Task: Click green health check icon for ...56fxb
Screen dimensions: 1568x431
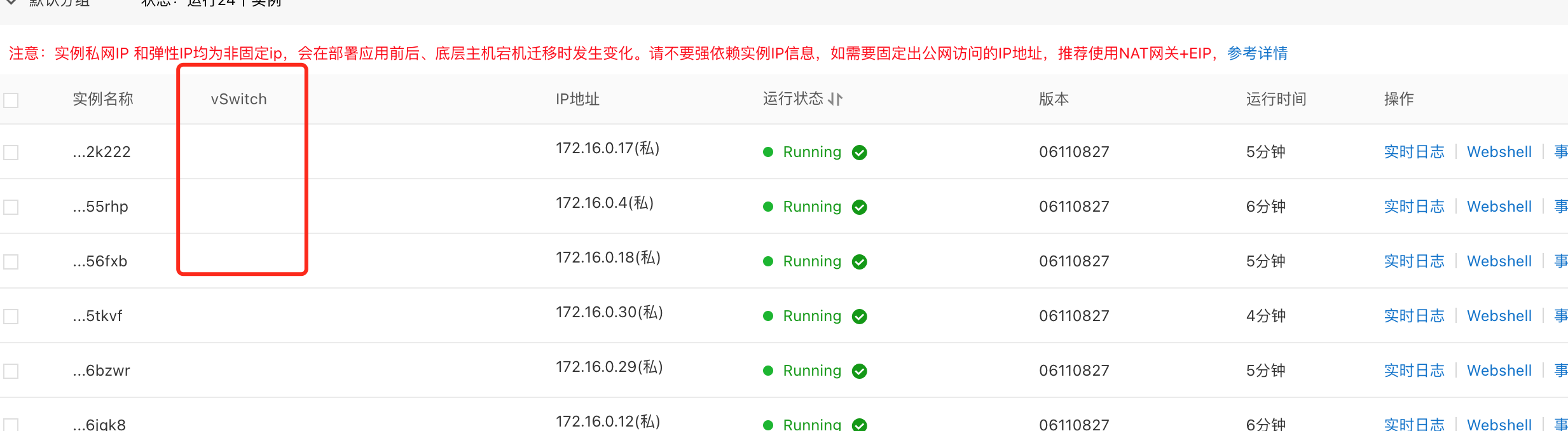Action: (860, 262)
